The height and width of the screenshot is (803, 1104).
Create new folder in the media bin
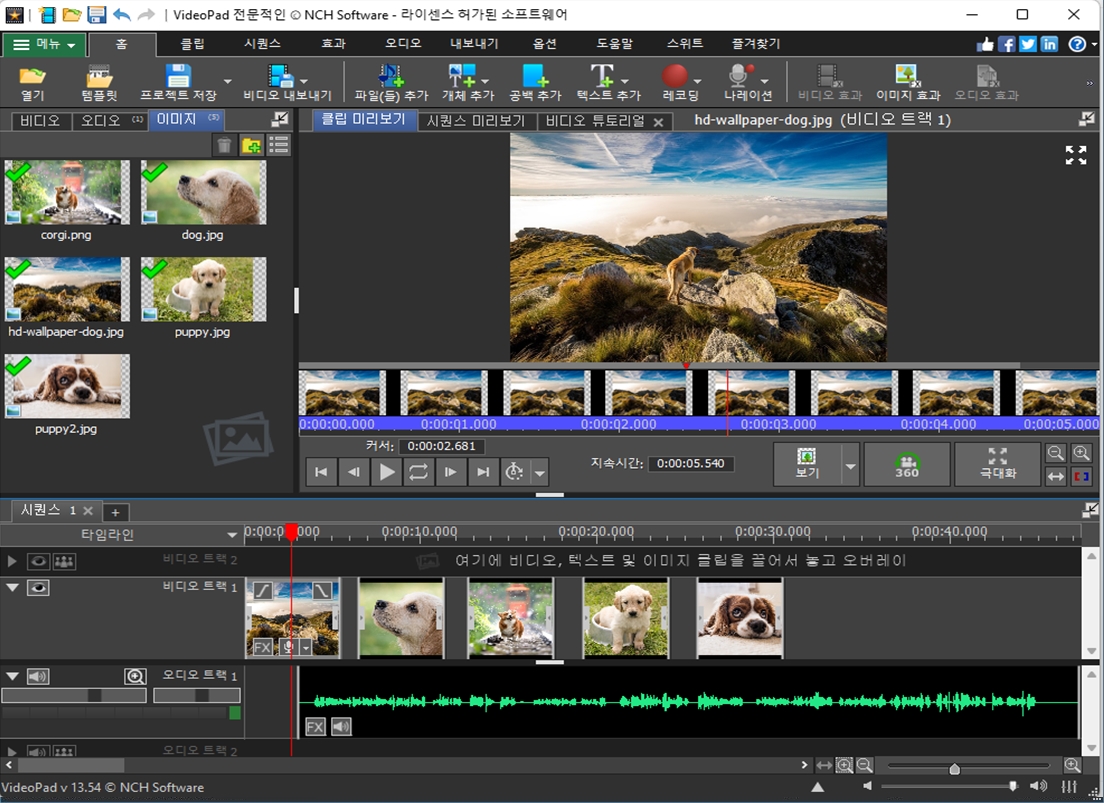pos(251,146)
